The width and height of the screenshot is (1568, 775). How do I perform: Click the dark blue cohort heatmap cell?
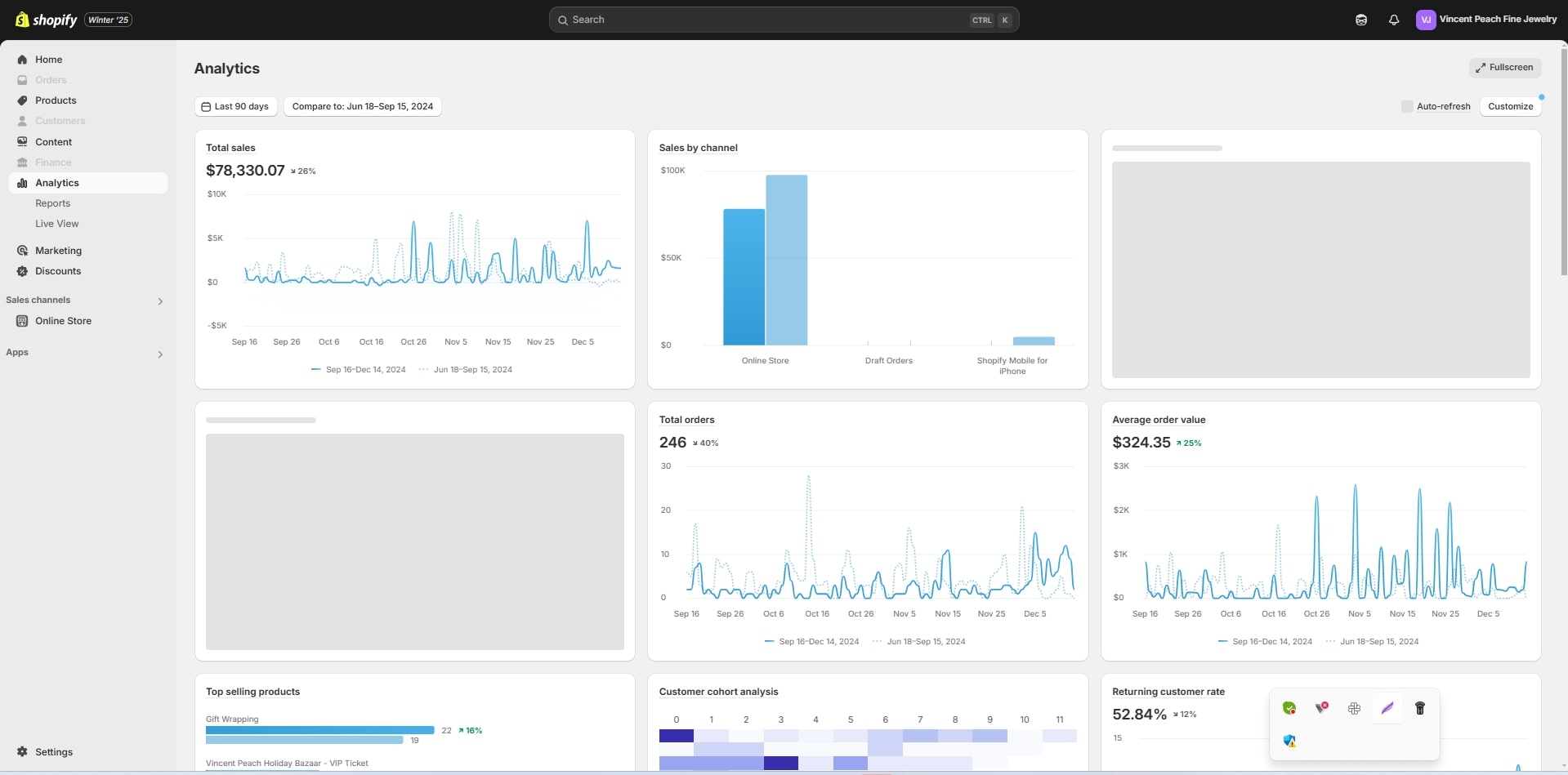[676, 736]
